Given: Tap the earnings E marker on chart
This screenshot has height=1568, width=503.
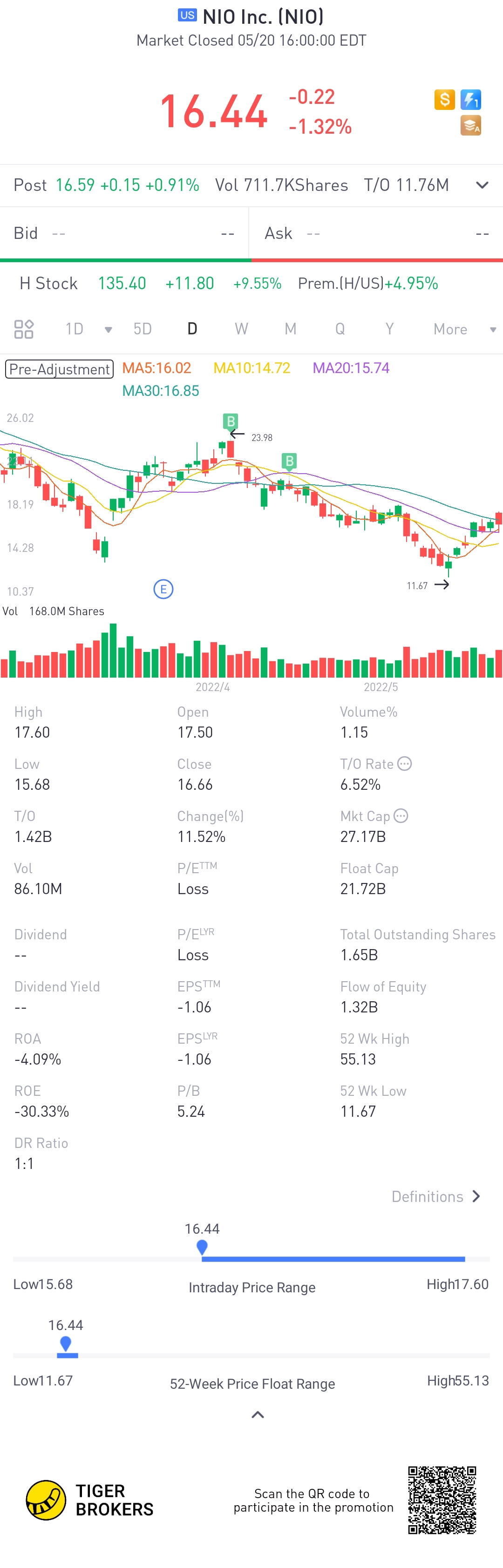Looking at the screenshot, I should tap(163, 589).
